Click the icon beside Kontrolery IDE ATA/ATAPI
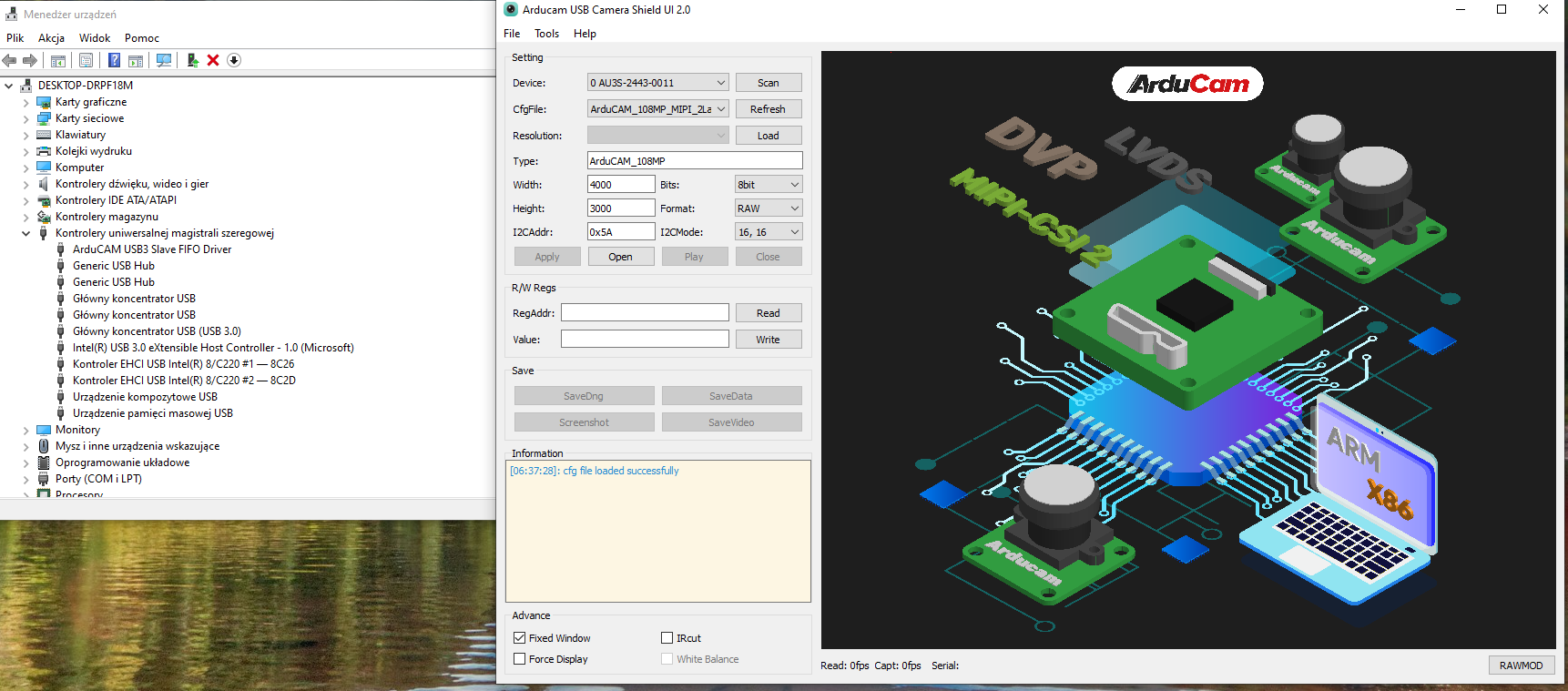Image resolution: width=1568 pixels, height=691 pixels. 44,200
